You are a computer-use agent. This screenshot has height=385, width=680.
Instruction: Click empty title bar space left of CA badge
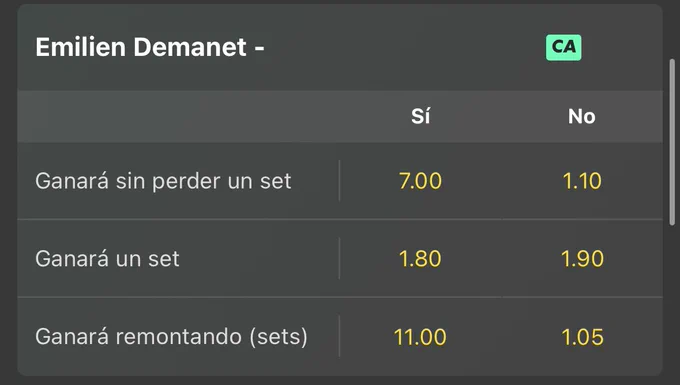[403, 47]
